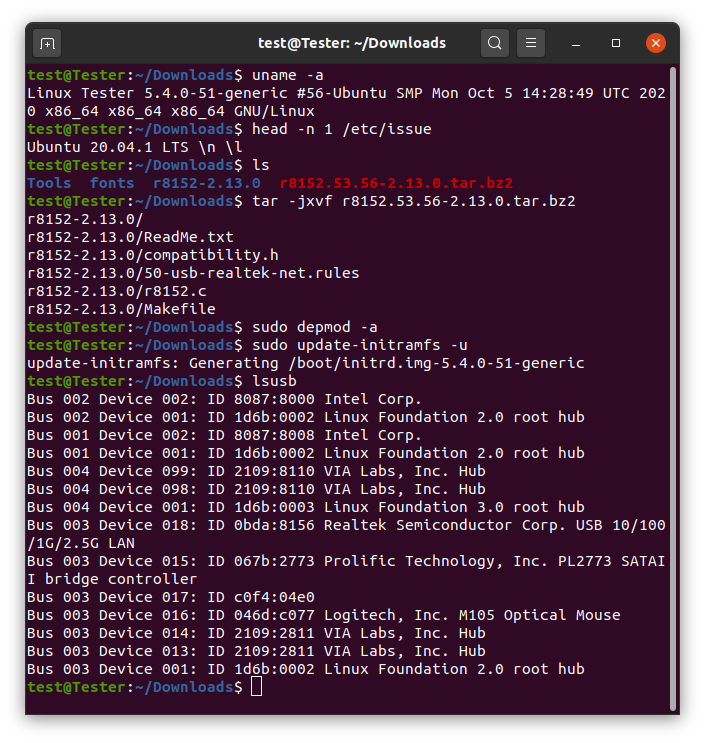Click the Bus 003 Device 013 VIA Labs line
Image resolution: width=705 pixels, height=743 pixels.
click(x=256, y=651)
